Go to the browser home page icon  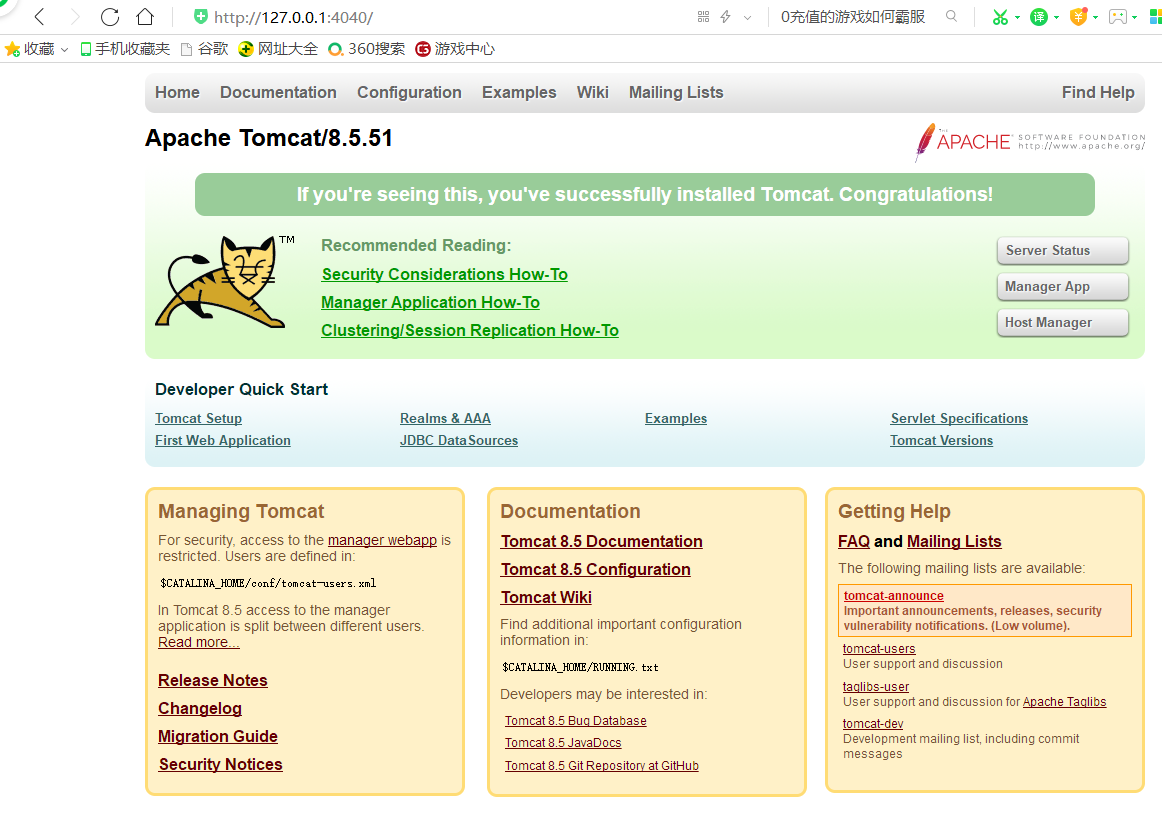[x=145, y=16]
